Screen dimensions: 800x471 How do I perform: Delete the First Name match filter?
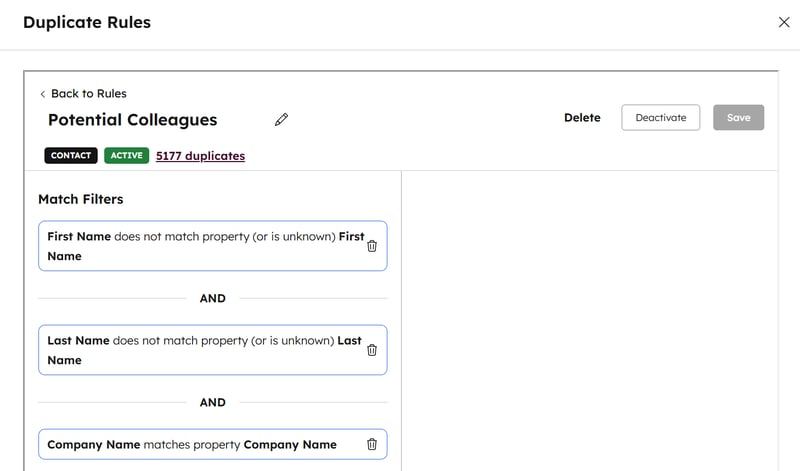pyautogui.click(x=372, y=246)
